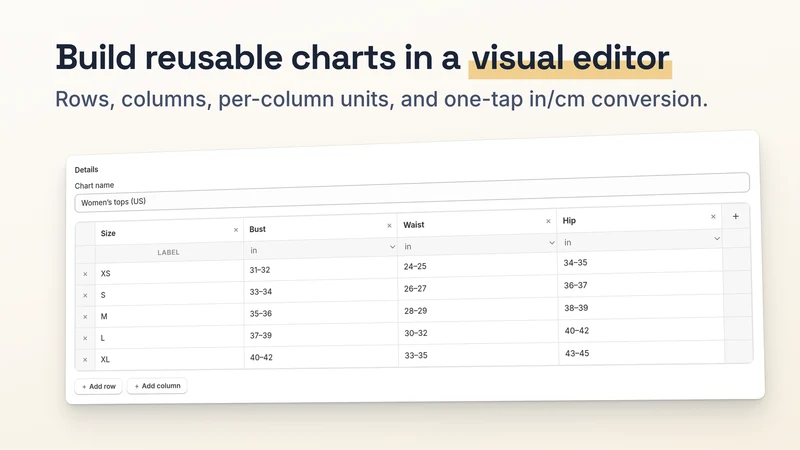Screen dimensions: 800x450
Task: Edit the Waist value 28–29
Action: tap(478, 310)
